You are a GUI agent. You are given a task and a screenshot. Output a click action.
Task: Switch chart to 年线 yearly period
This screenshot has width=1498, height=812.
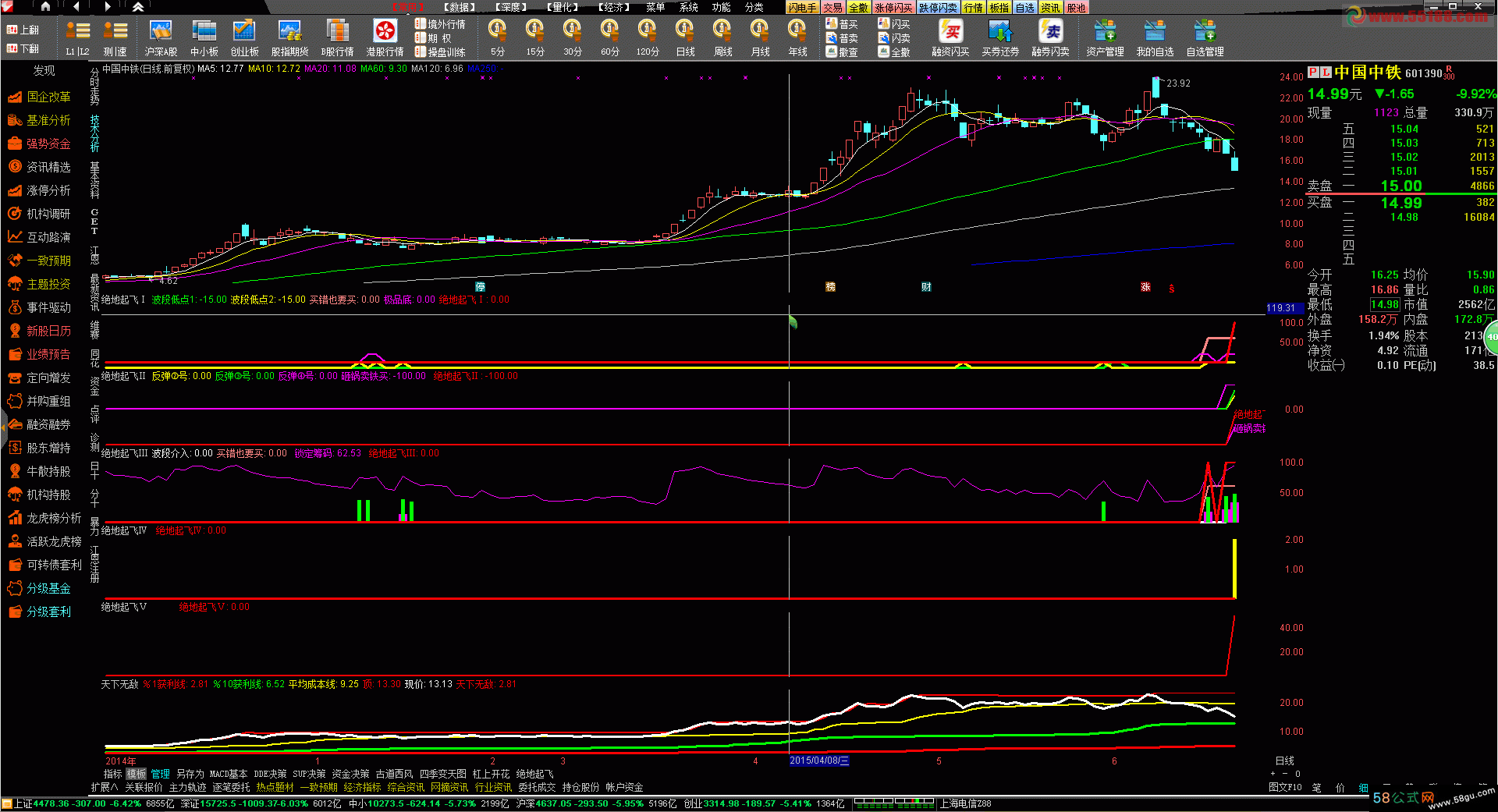point(797,37)
